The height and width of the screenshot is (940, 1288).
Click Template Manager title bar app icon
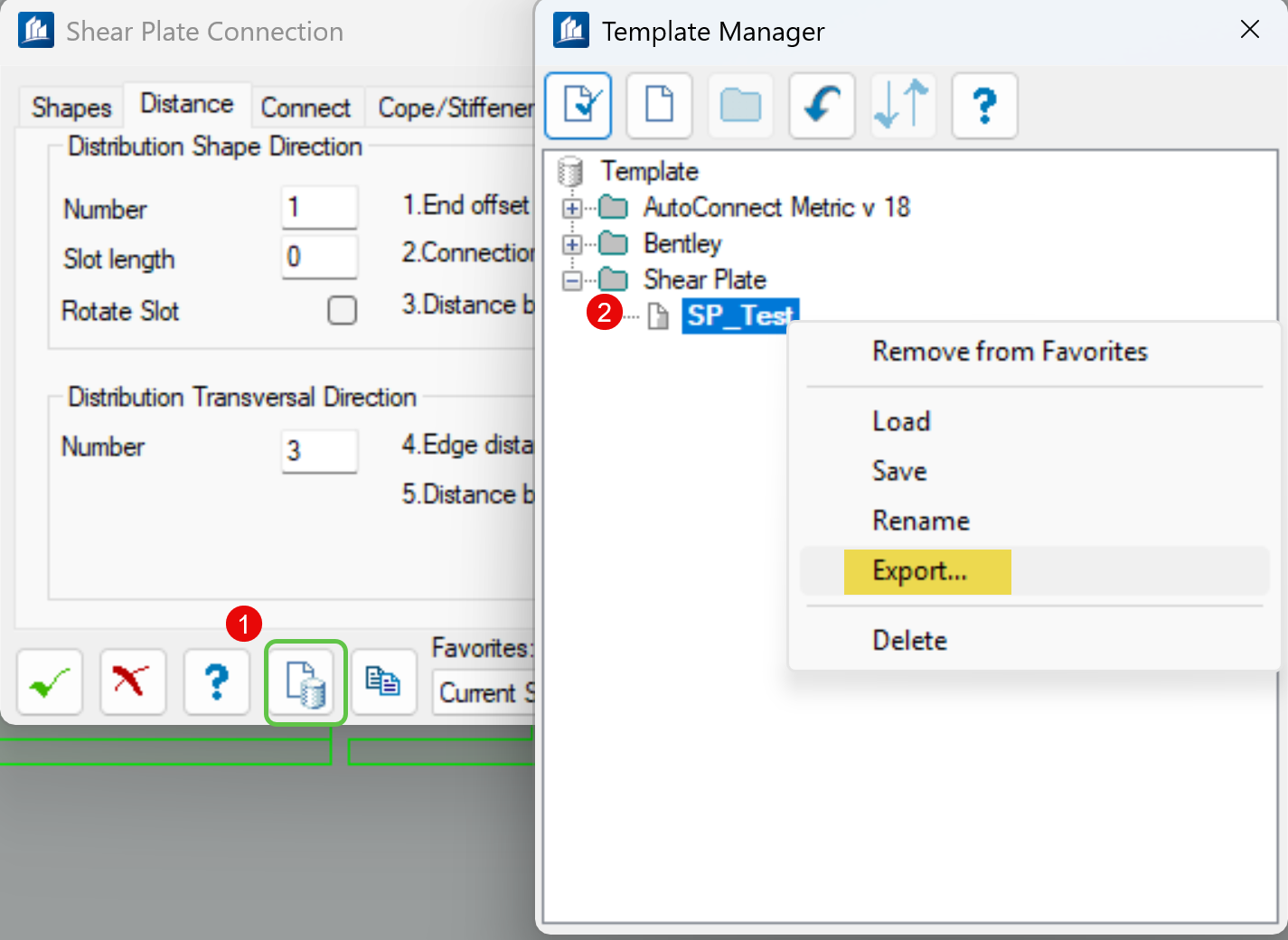(570, 31)
